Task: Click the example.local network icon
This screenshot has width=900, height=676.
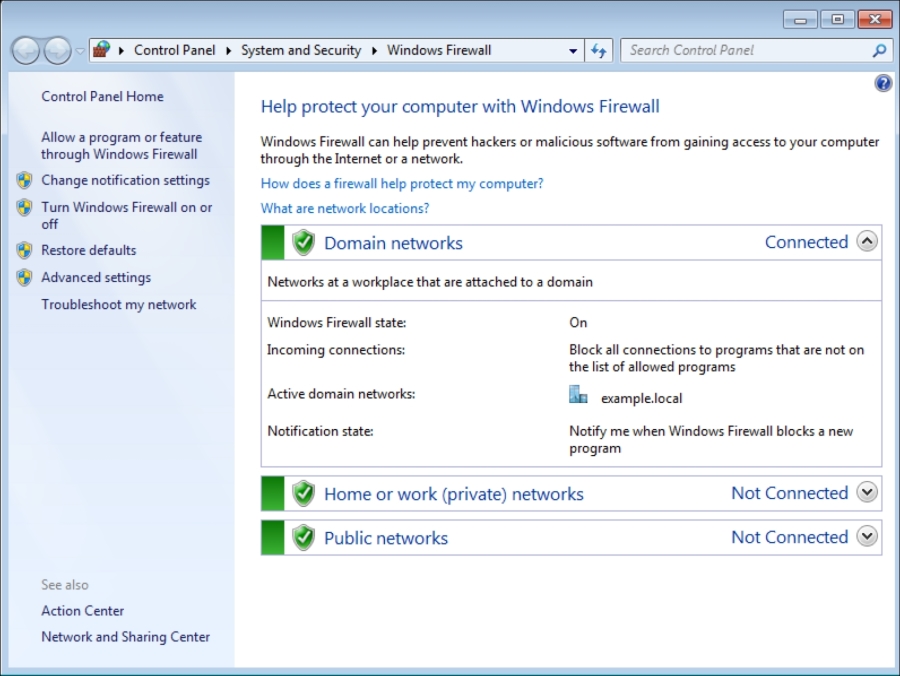Action: point(578,396)
